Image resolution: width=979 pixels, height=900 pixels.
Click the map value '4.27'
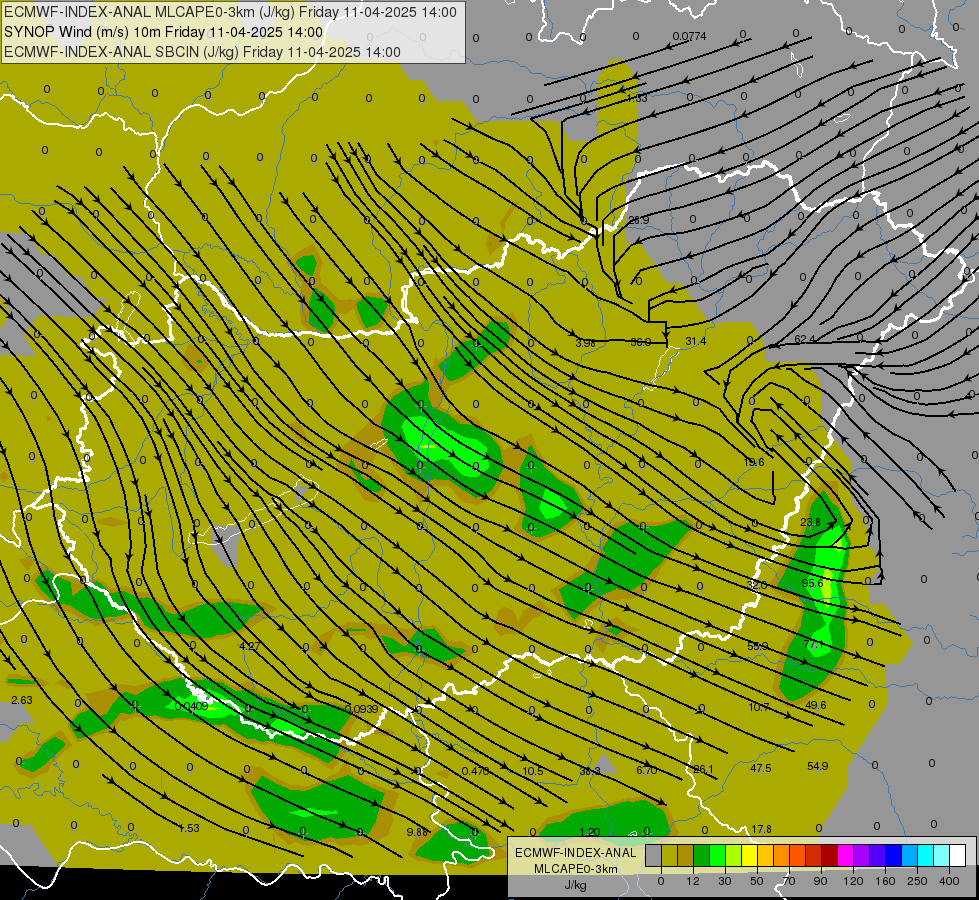point(249,646)
